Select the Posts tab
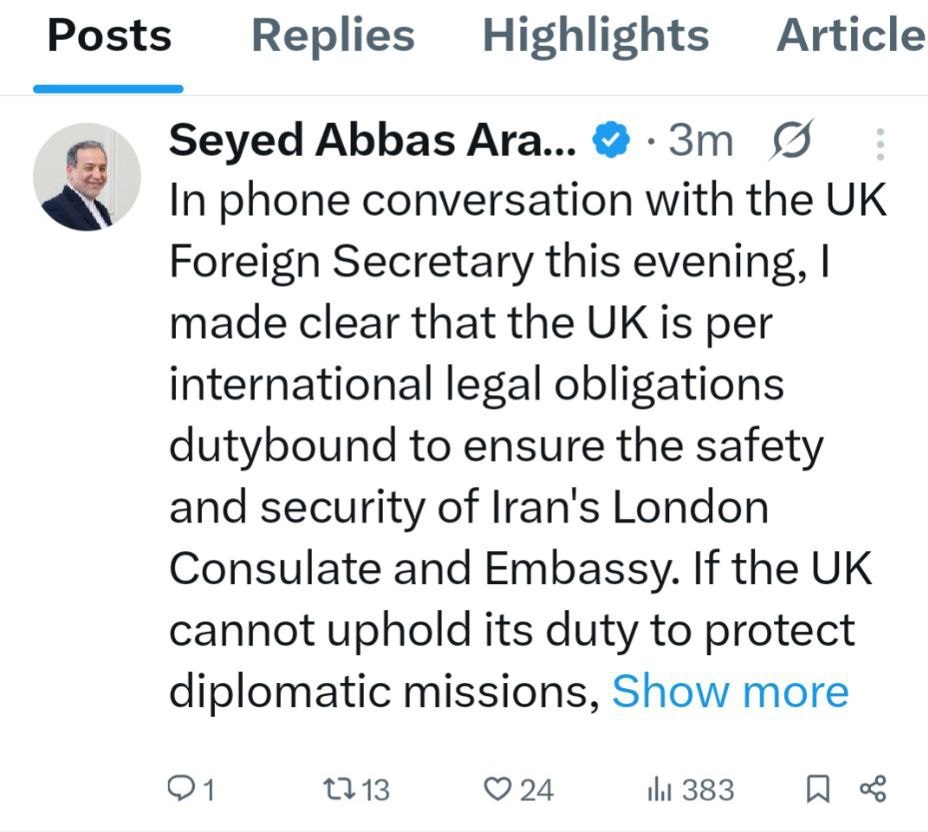 [x=109, y=36]
